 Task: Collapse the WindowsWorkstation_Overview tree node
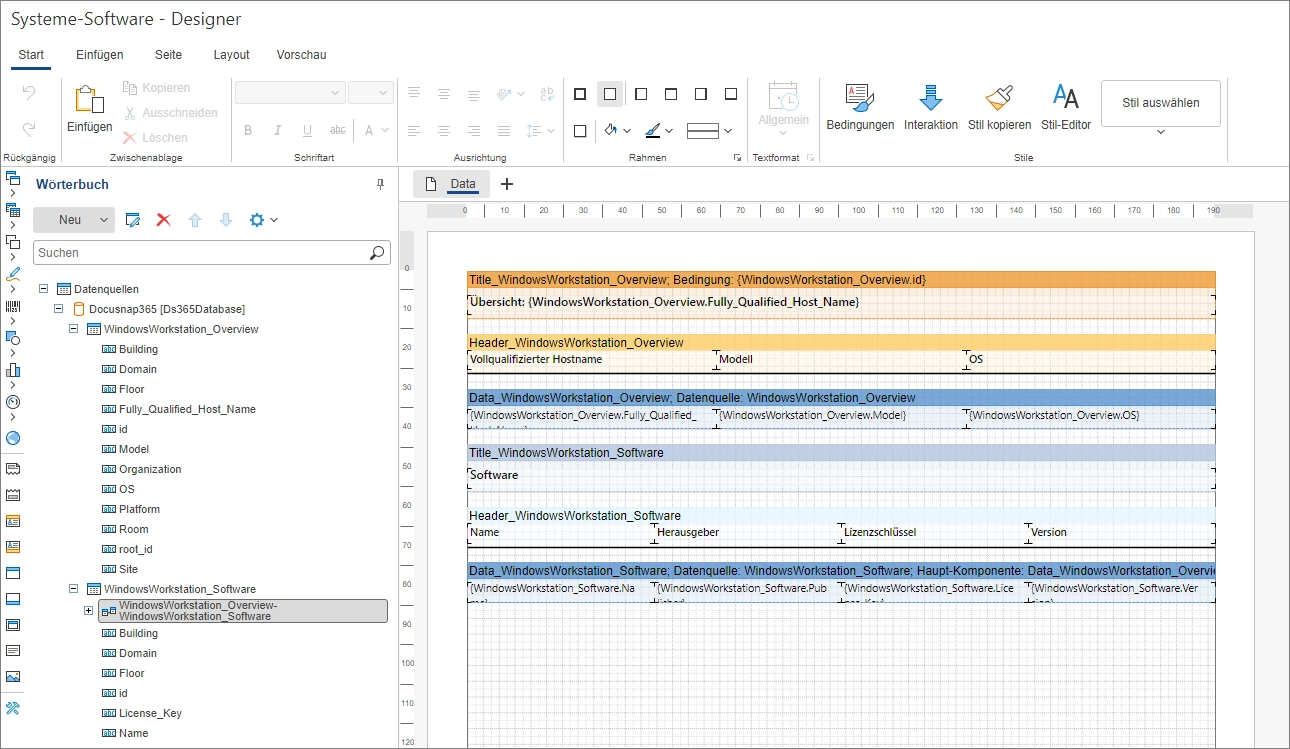coord(74,329)
